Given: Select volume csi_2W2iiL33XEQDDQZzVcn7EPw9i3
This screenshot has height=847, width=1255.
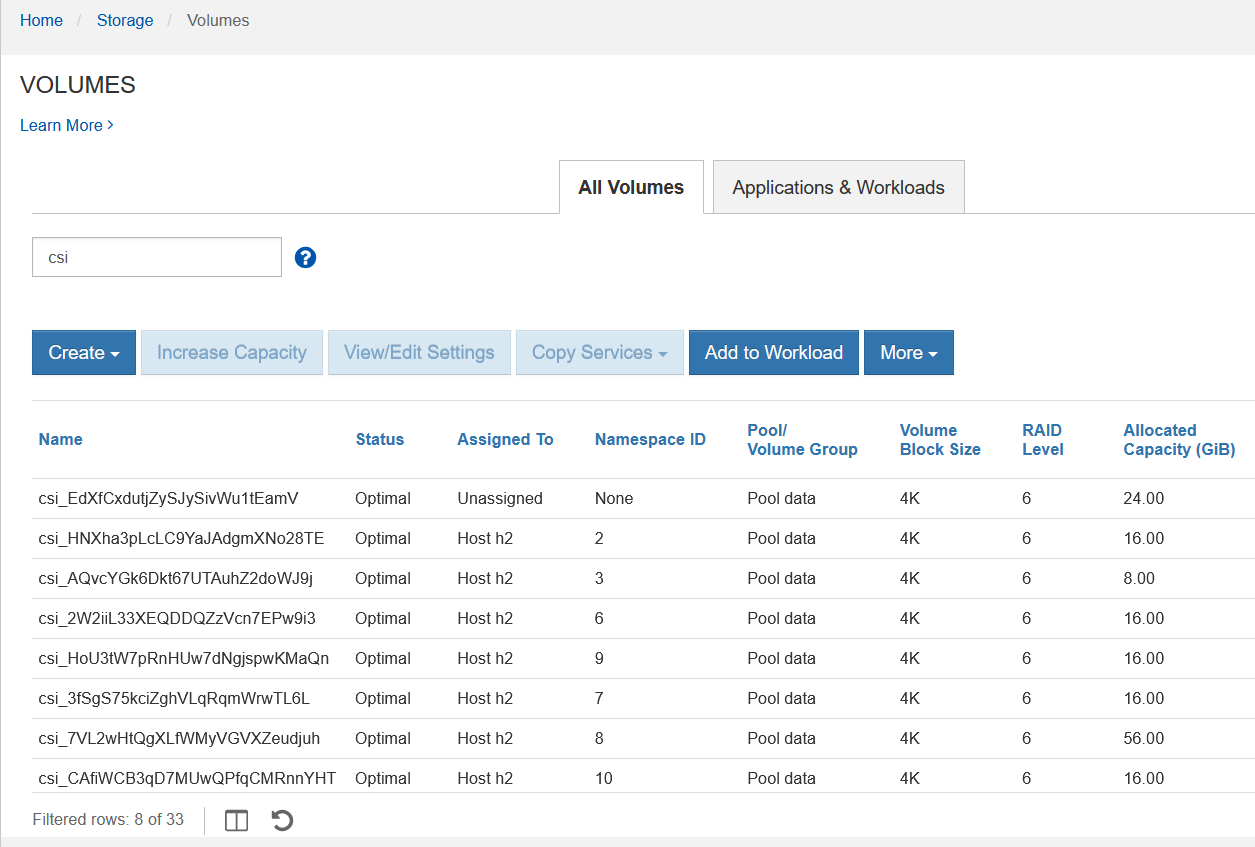Looking at the screenshot, I should [177, 618].
